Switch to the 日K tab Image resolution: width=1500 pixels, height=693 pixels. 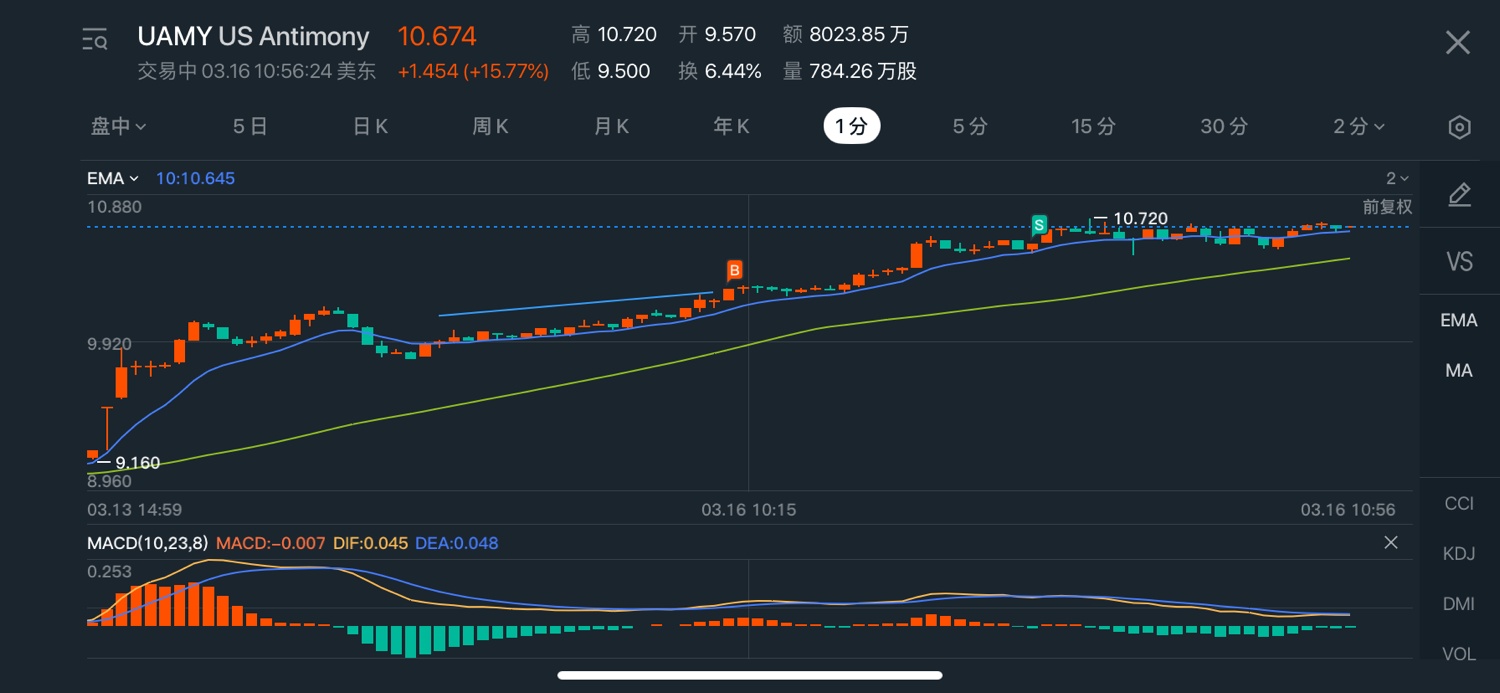[370, 126]
